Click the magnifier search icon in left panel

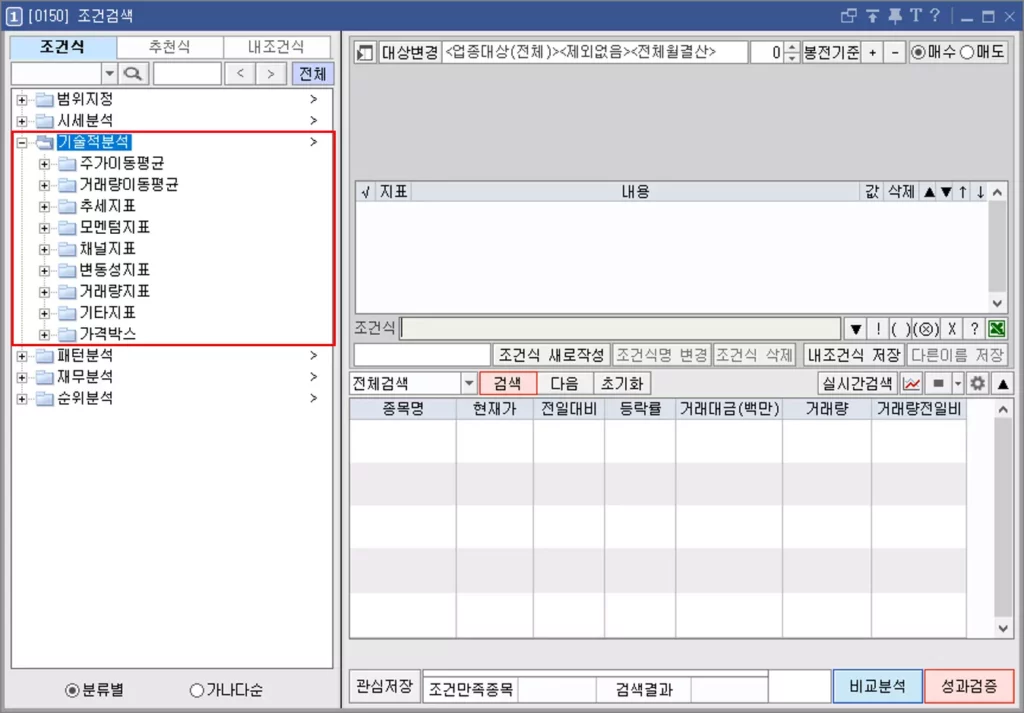(133, 74)
